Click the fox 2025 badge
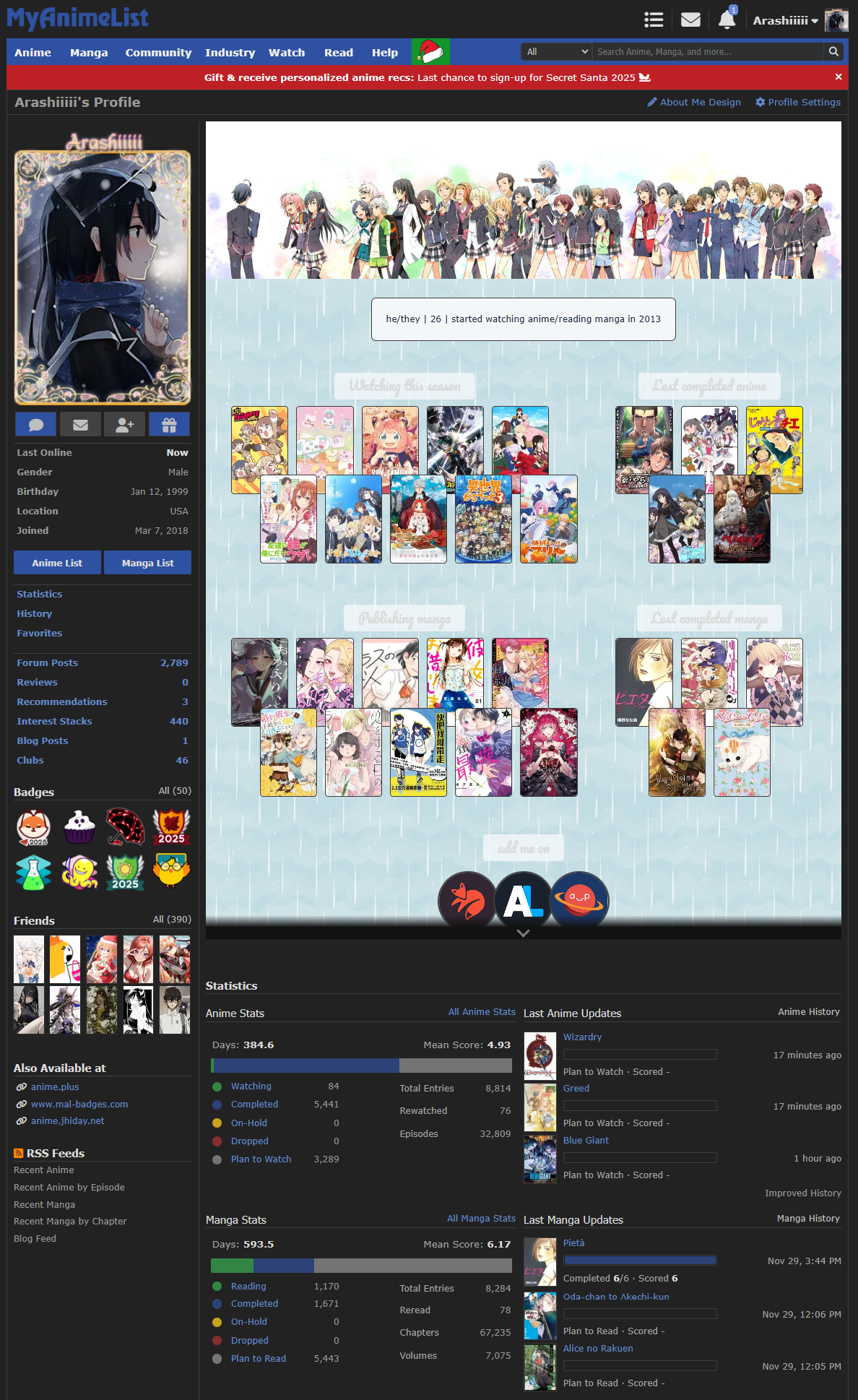This screenshot has height=1400, width=858. [x=33, y=827]
